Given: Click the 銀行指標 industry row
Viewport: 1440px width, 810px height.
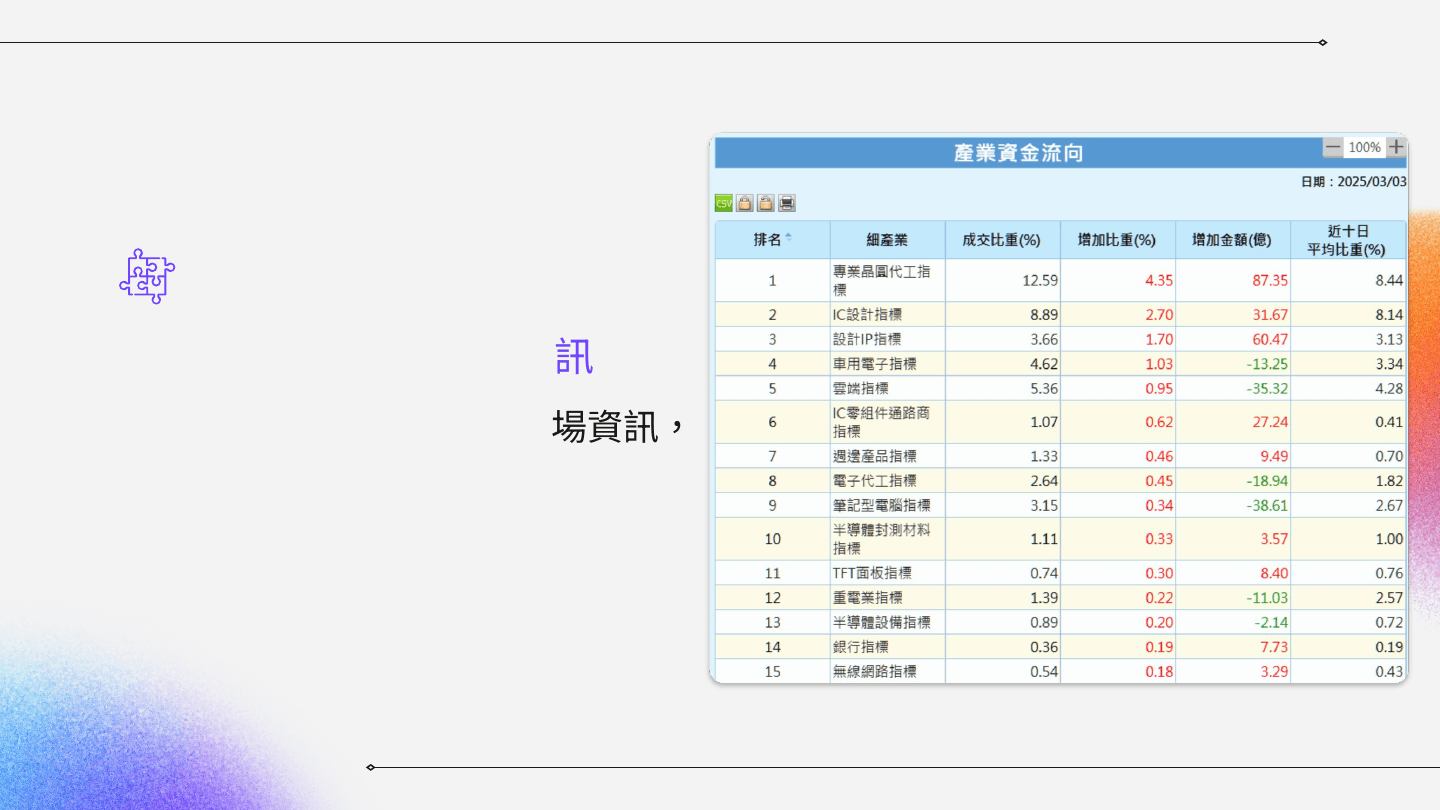Looking at the screenshot, I should pyautogui.click(x=860, y=647).
